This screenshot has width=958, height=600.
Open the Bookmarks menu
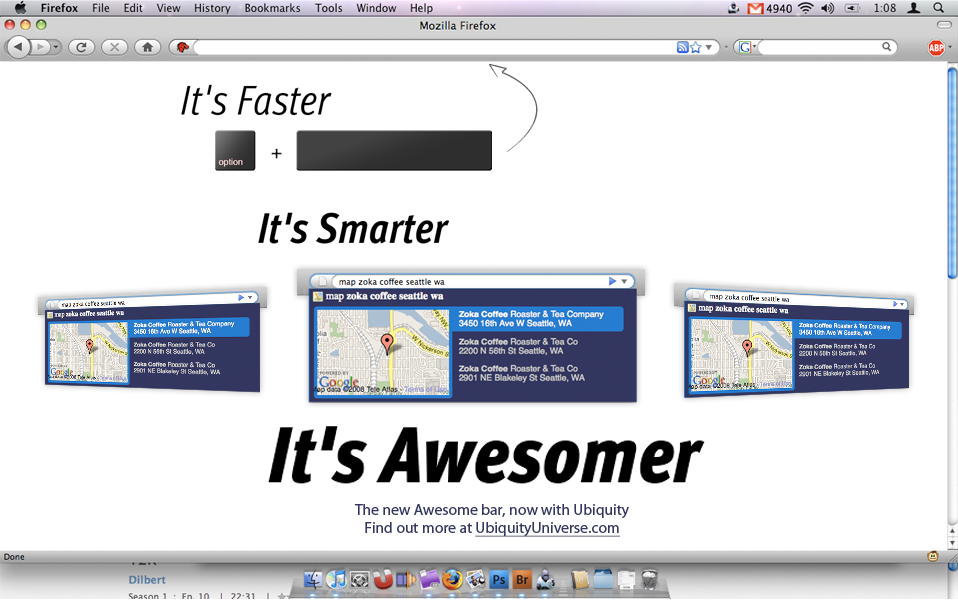272,8
